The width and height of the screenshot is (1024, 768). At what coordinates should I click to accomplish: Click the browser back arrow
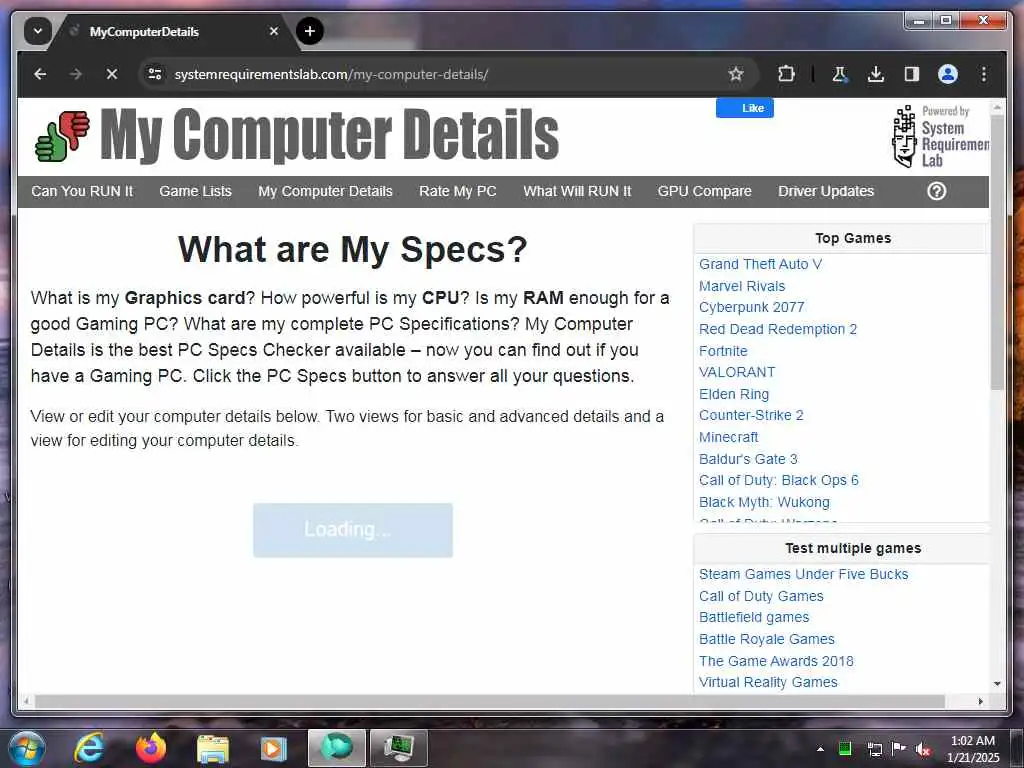pyautogui.click(x=40, y=74)
